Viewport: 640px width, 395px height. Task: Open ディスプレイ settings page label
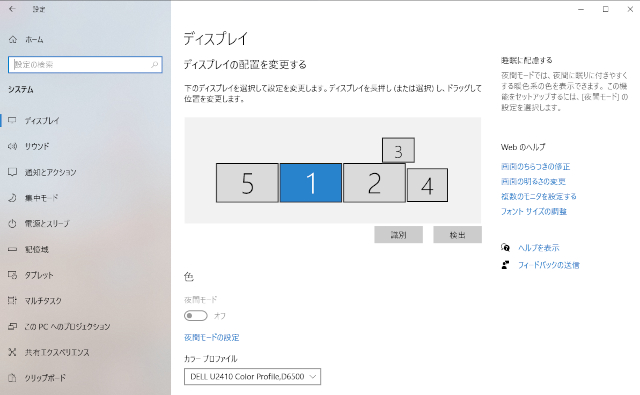coord(42,120)
